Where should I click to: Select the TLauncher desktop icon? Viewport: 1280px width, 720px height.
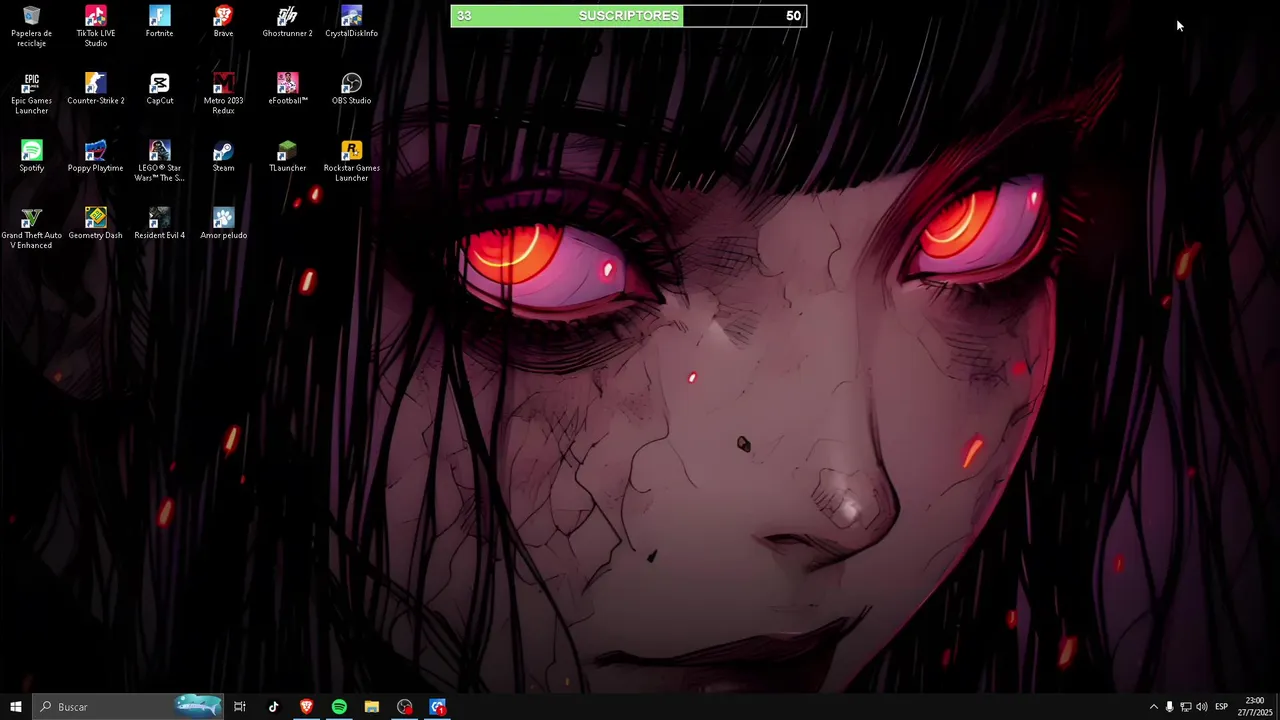[x=287, y=155]
